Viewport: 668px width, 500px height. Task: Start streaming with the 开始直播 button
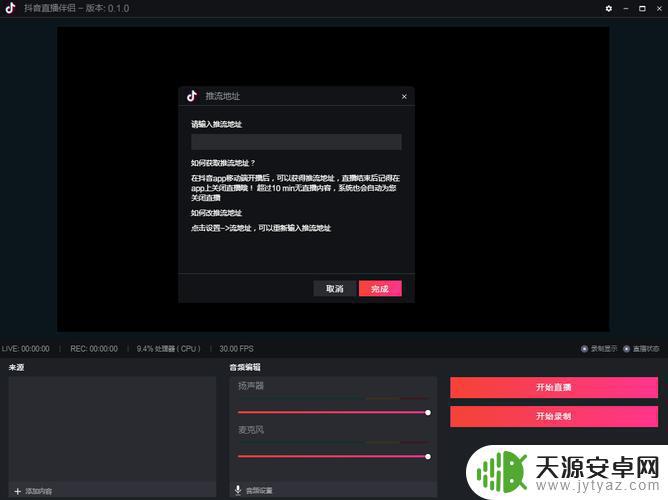554,388
